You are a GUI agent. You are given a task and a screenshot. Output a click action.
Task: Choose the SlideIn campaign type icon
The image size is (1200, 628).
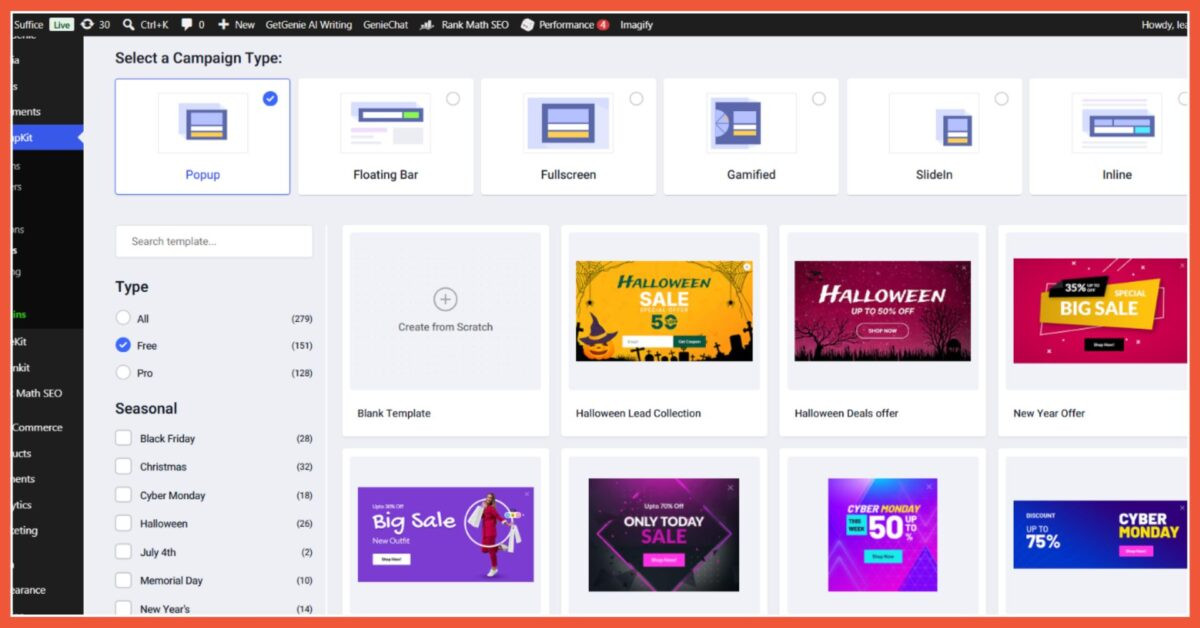pyautogui.click(x=934, y=122)
